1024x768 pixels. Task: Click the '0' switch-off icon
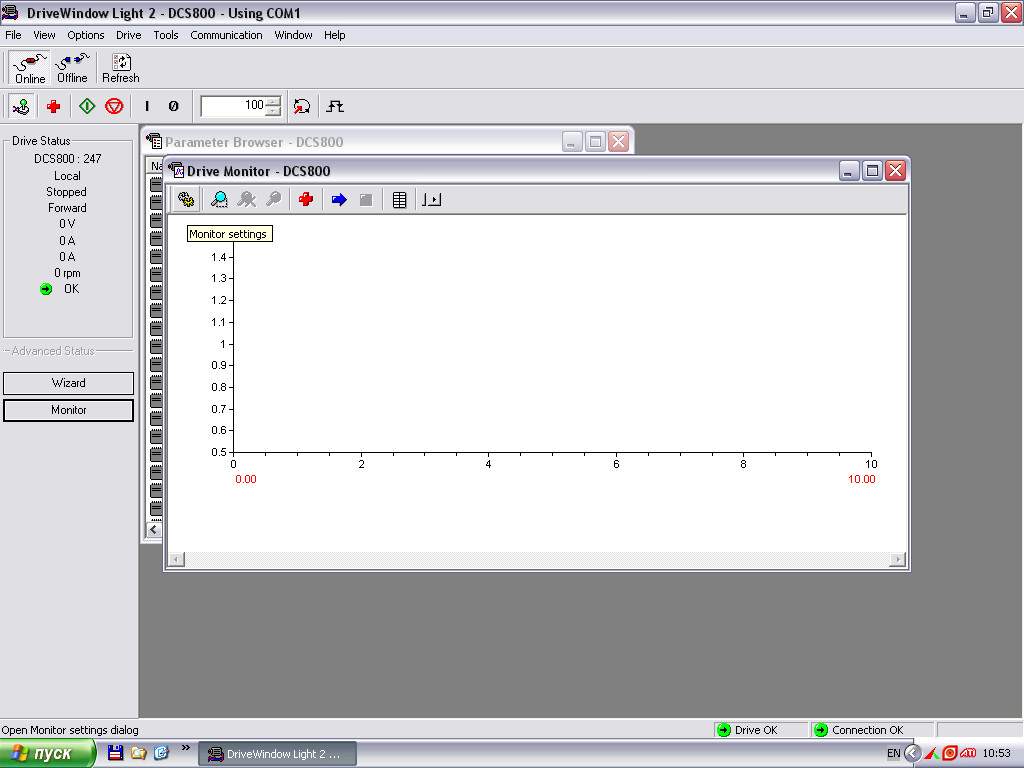point(173,106)
